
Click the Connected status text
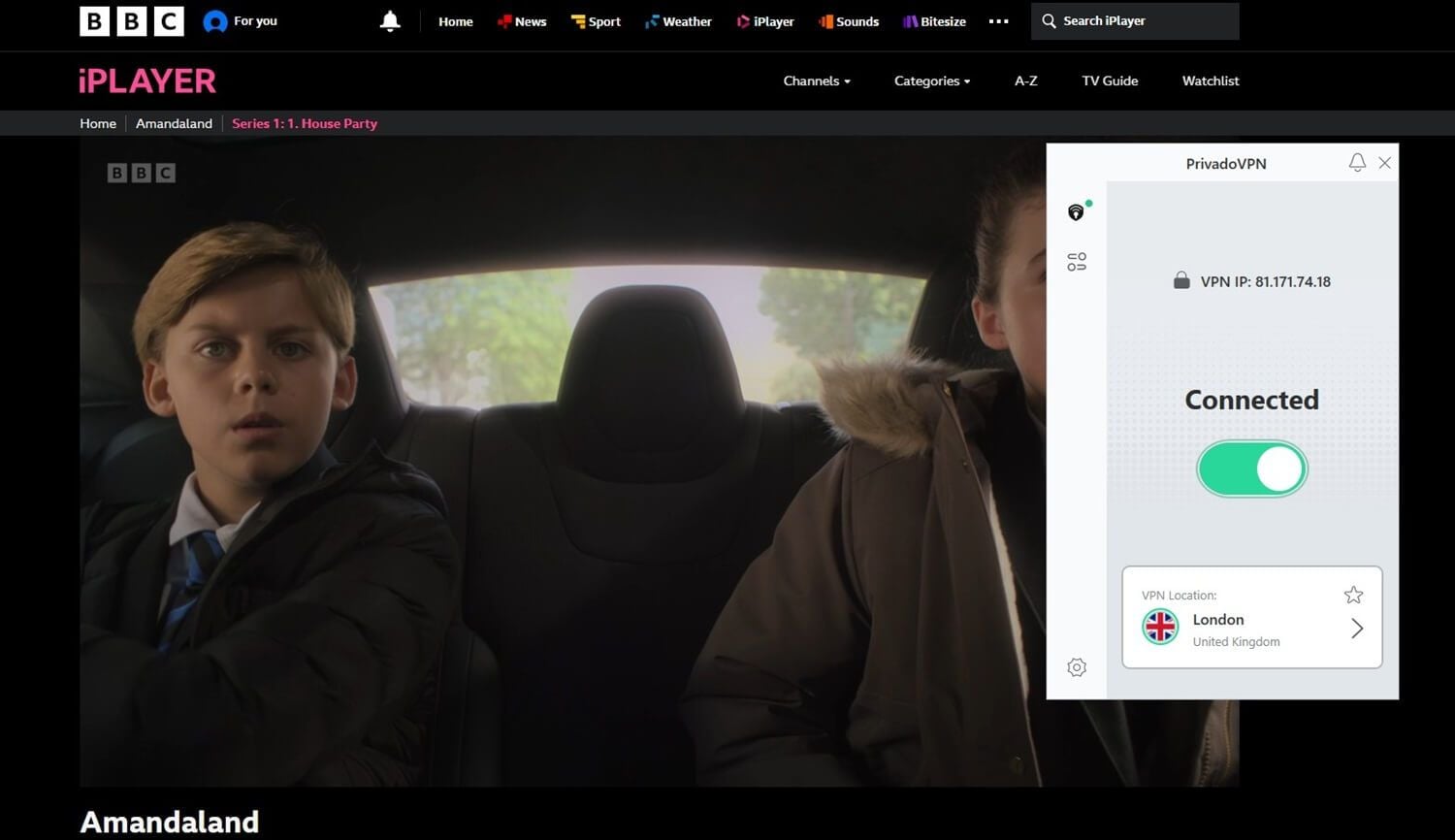click(1252, 400)
